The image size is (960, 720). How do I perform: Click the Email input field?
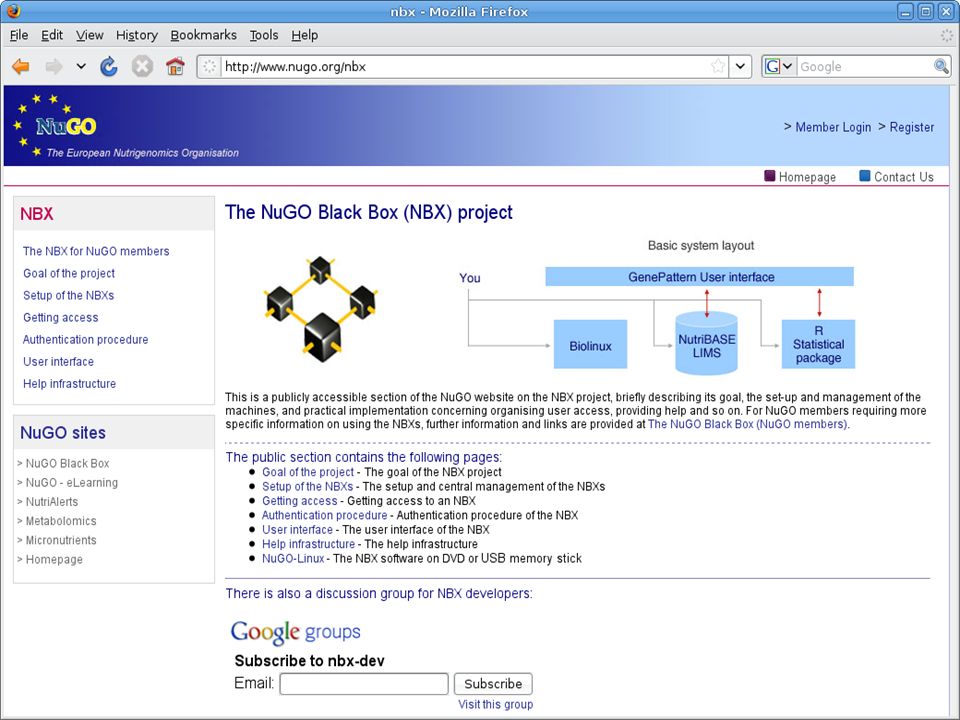pos(364,684)
